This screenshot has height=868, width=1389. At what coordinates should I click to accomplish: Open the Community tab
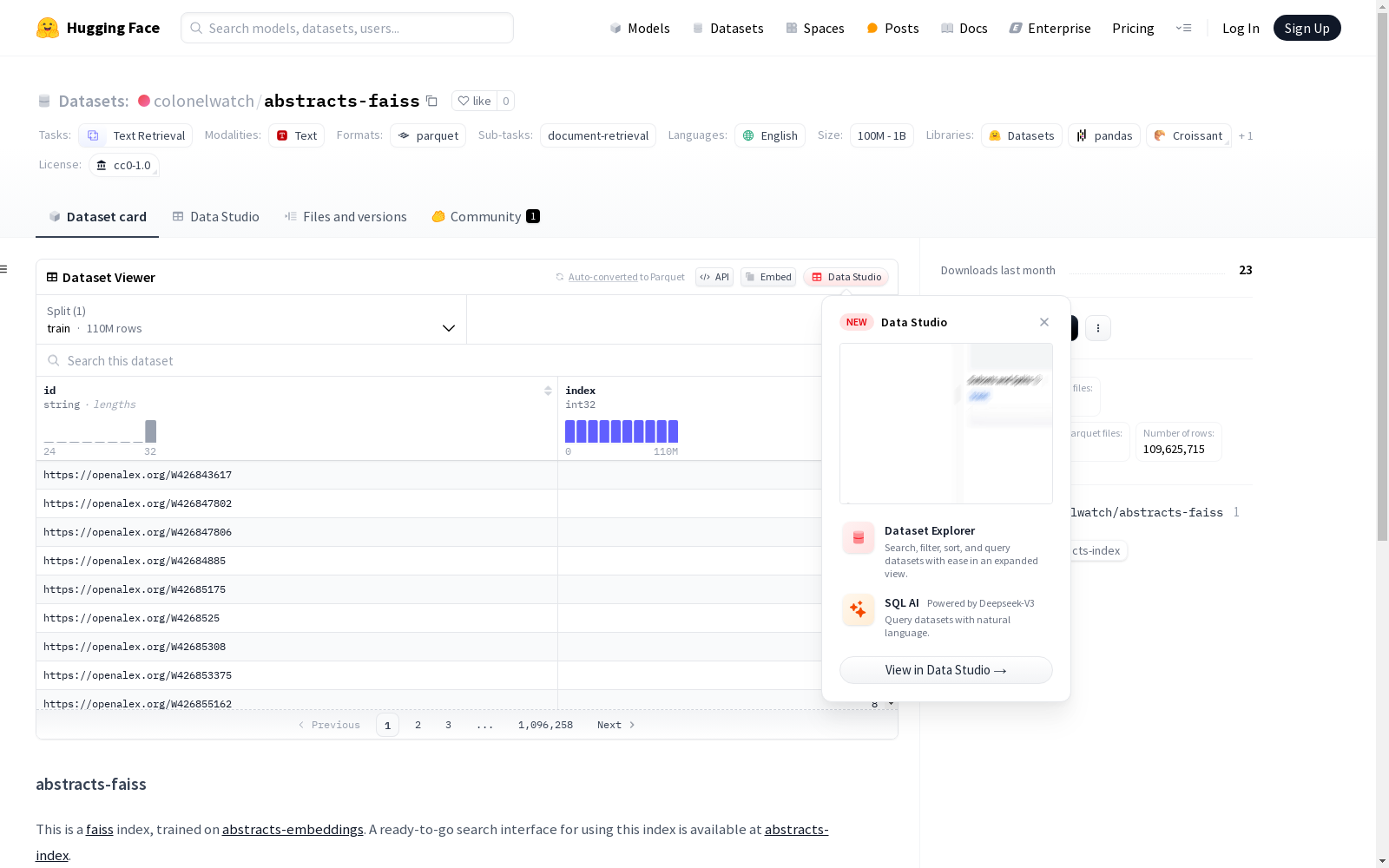pos(485,217)
